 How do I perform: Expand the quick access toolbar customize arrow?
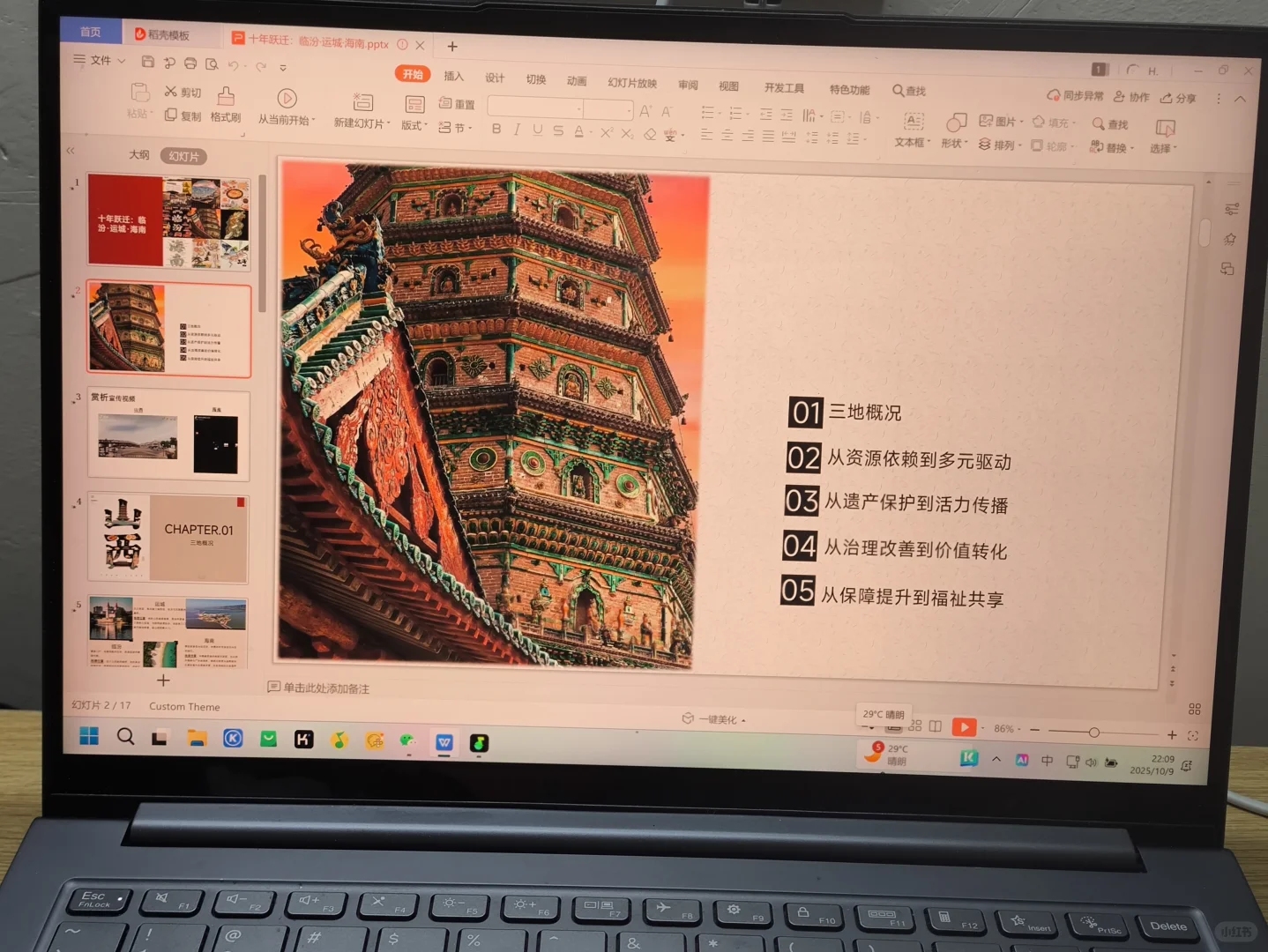pos(283,67)
